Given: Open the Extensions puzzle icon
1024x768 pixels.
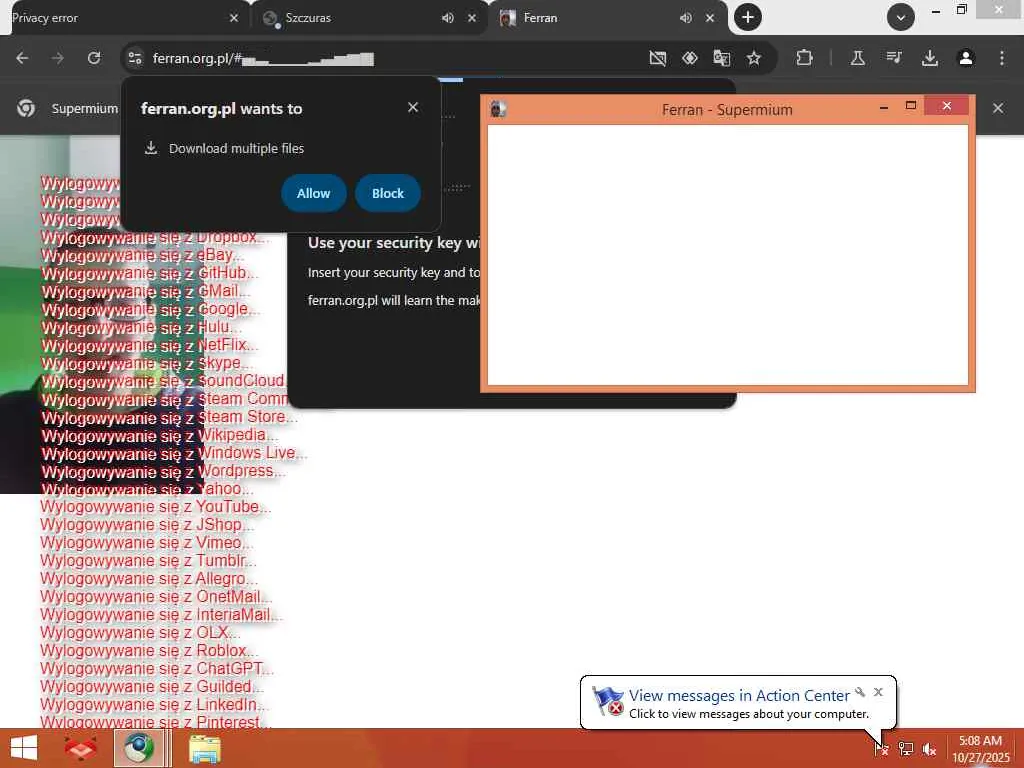Looking at the screenshot, I should 804,58.
